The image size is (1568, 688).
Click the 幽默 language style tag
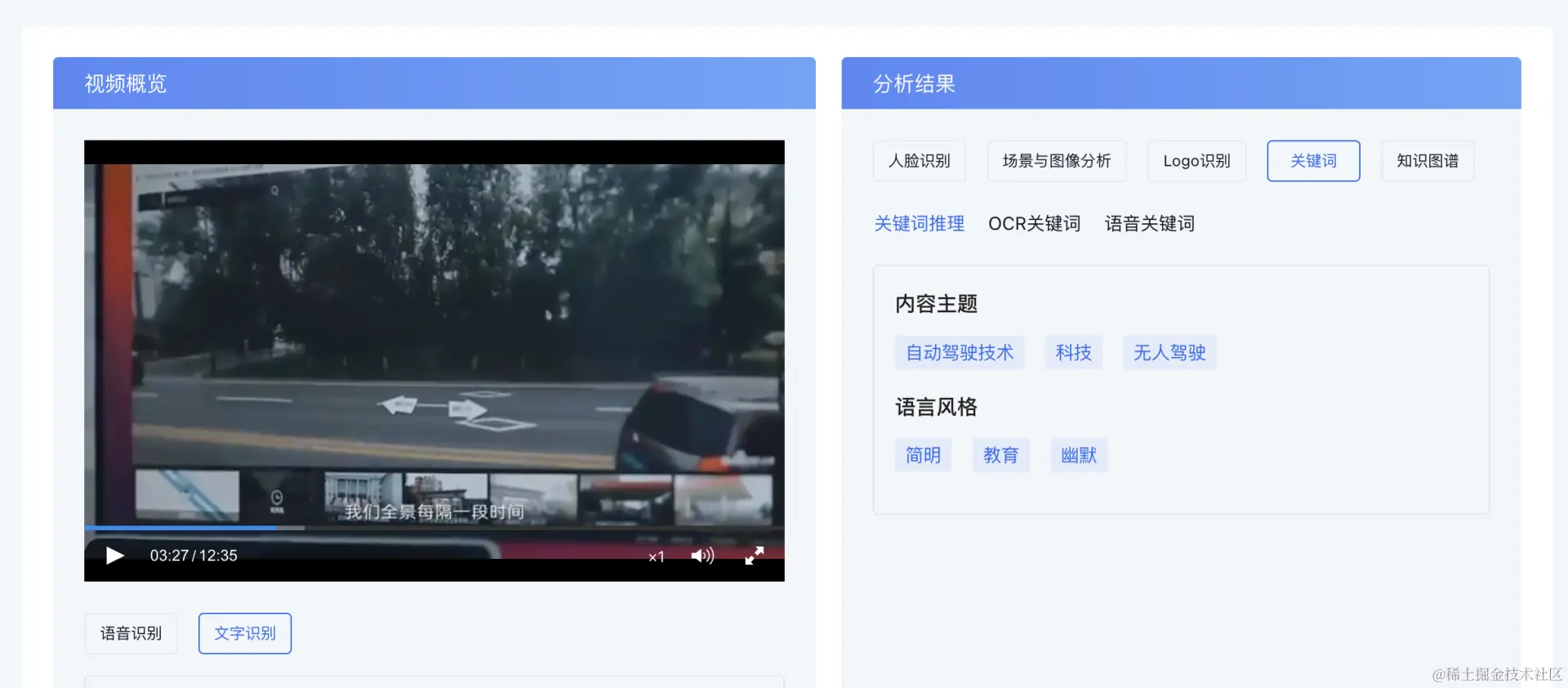pyautogui.click(x=1079, y=455)
